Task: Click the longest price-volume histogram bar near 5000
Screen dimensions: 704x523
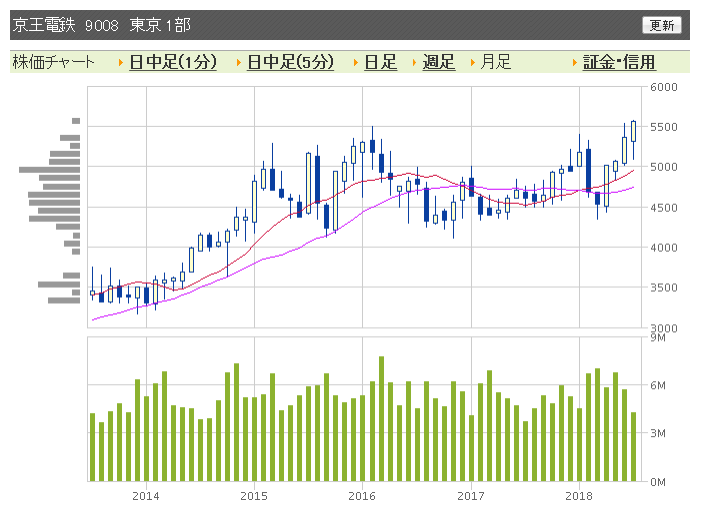Action: tap(49, 170)
